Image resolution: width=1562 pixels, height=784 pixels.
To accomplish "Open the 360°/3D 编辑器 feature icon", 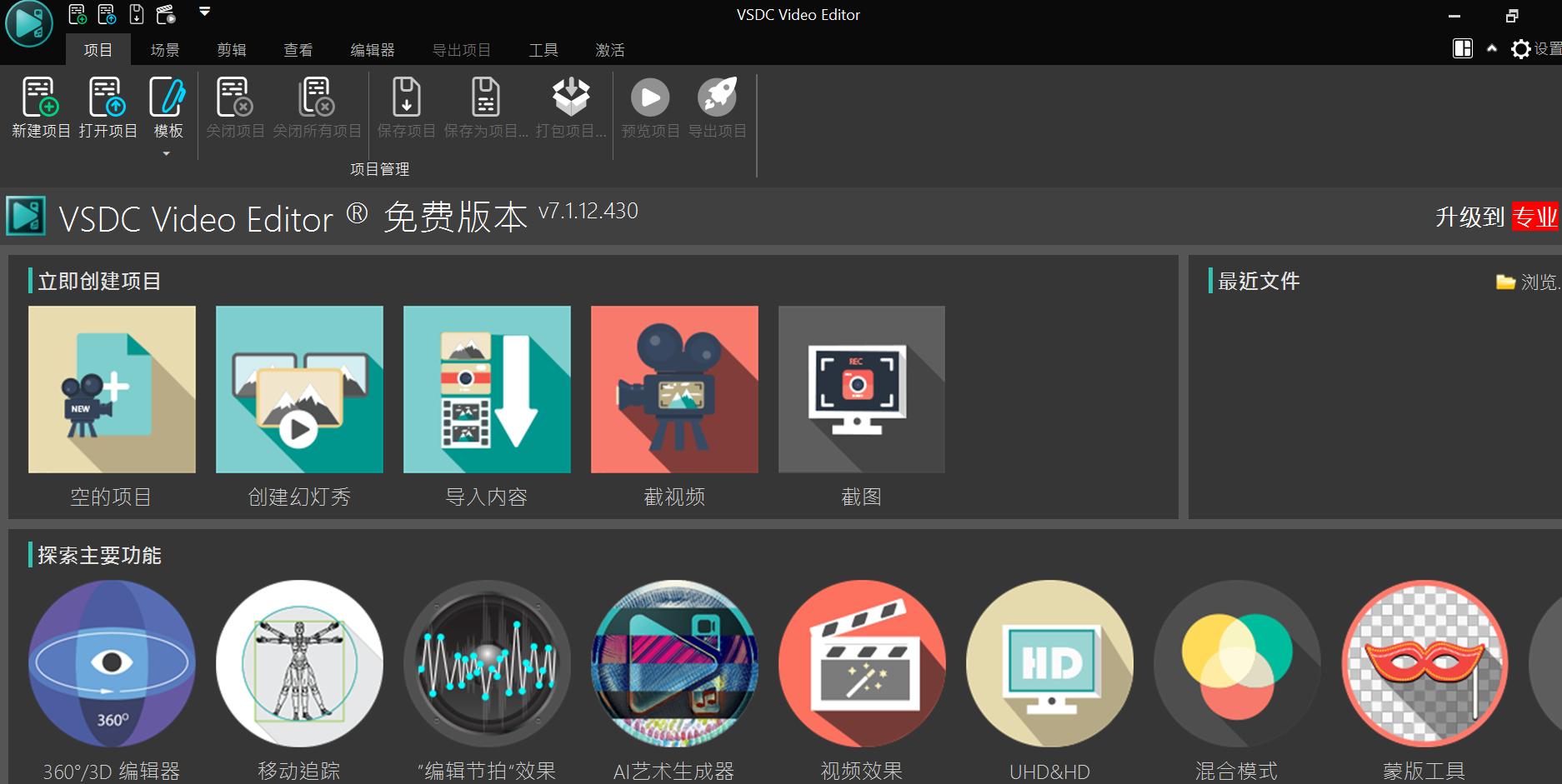I will pyautogui.click(x=112, y=663).
